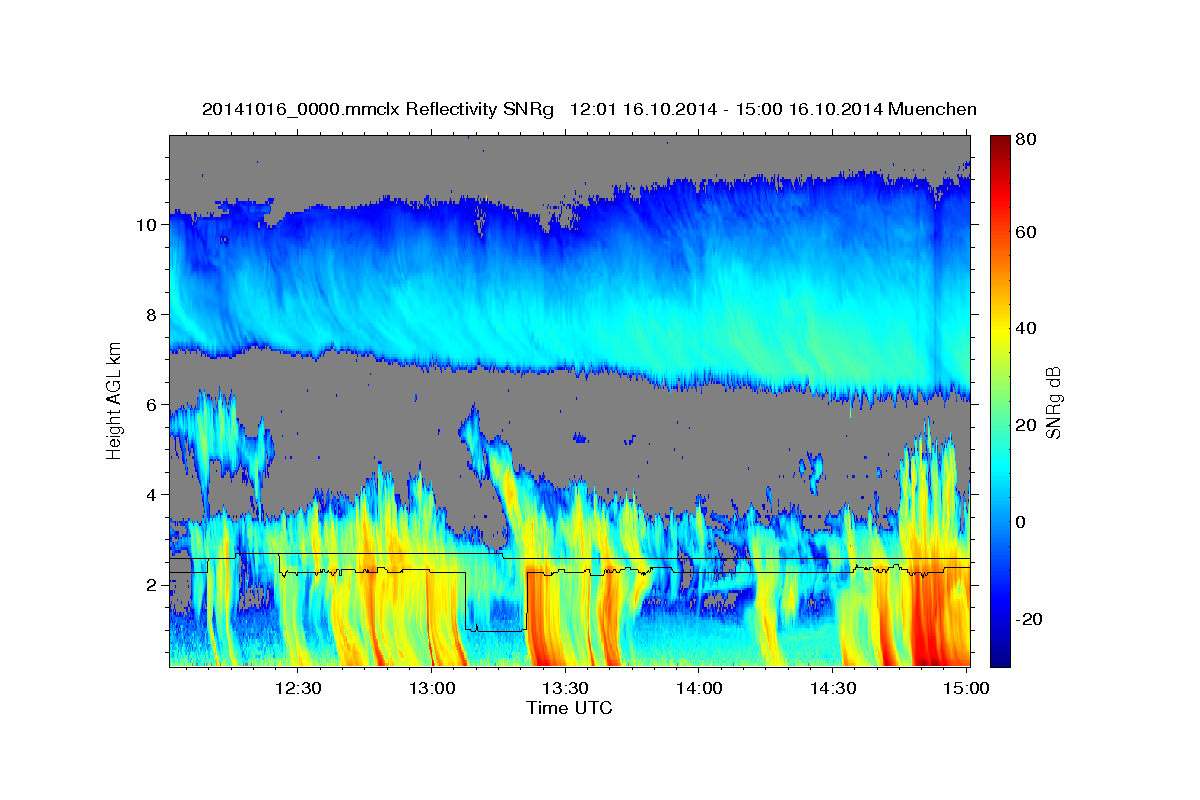Select the 14:00 time tick label
The image size is (1200, 800).
tap(699, 688)
